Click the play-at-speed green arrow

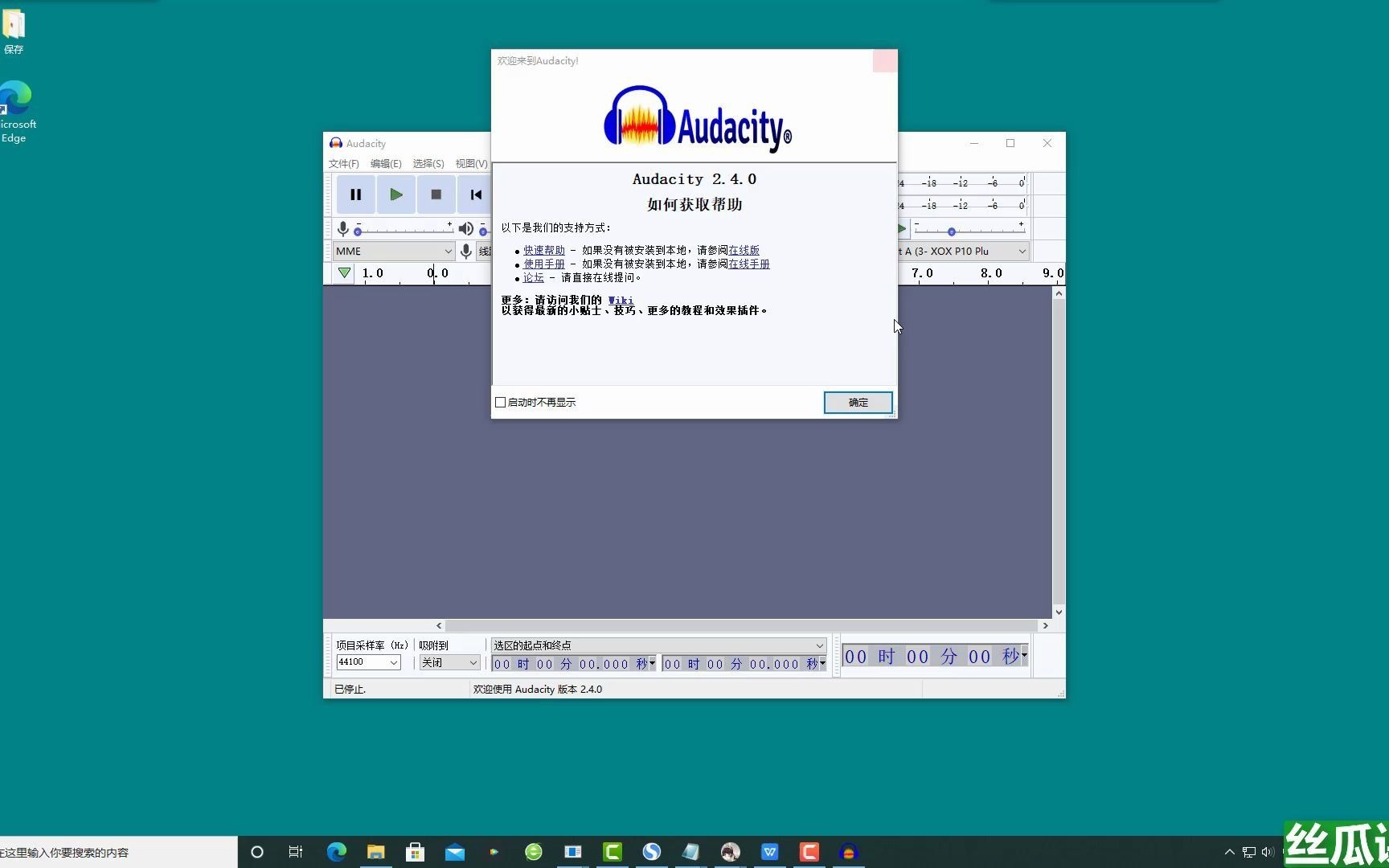click(902, 229)
